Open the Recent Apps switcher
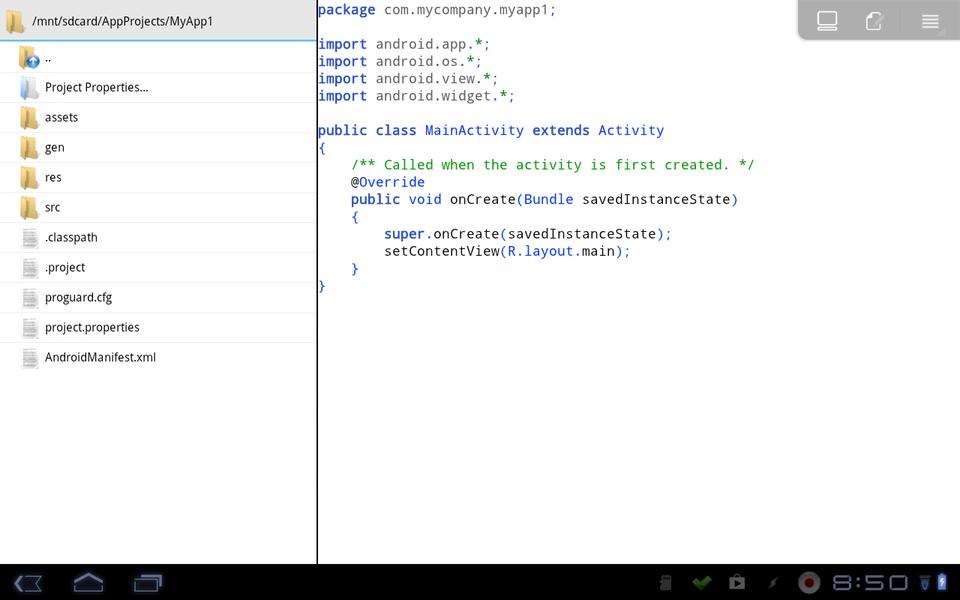Viewport: 960px width, 600px height. coord(148,582)
